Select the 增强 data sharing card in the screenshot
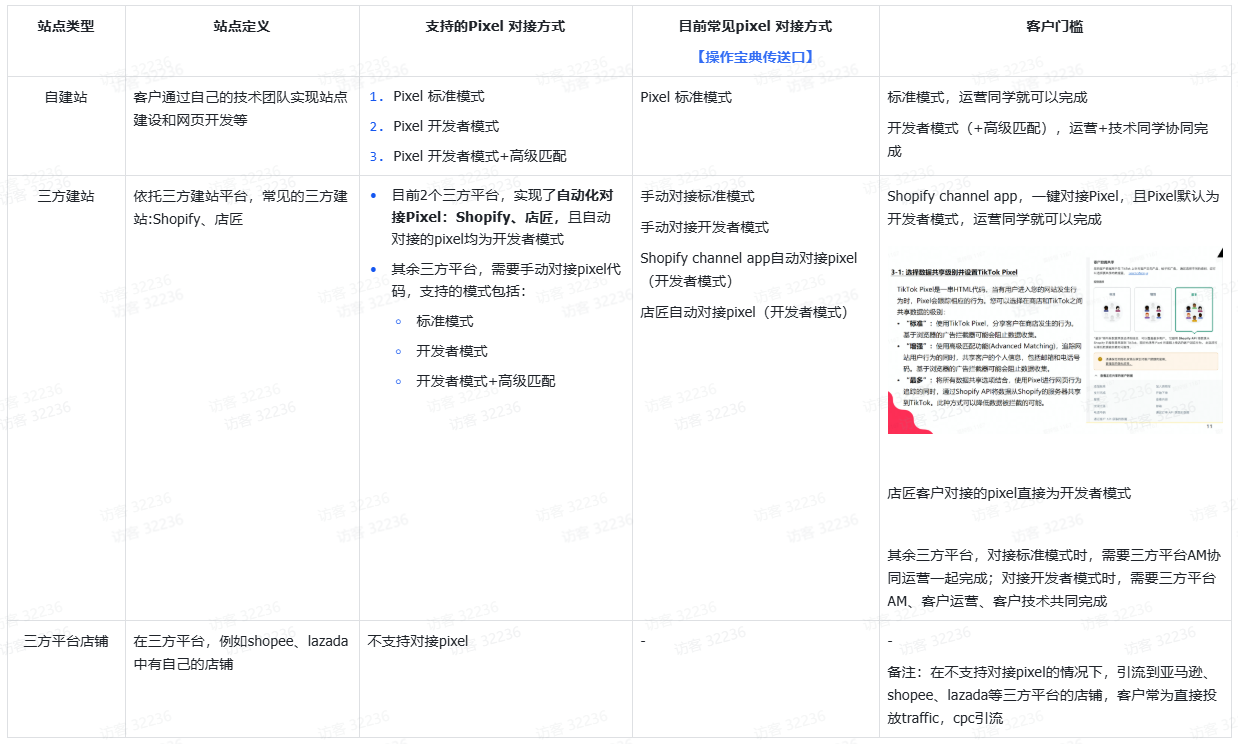Viewport: 1238px width, 744px height. point(1153,308)
